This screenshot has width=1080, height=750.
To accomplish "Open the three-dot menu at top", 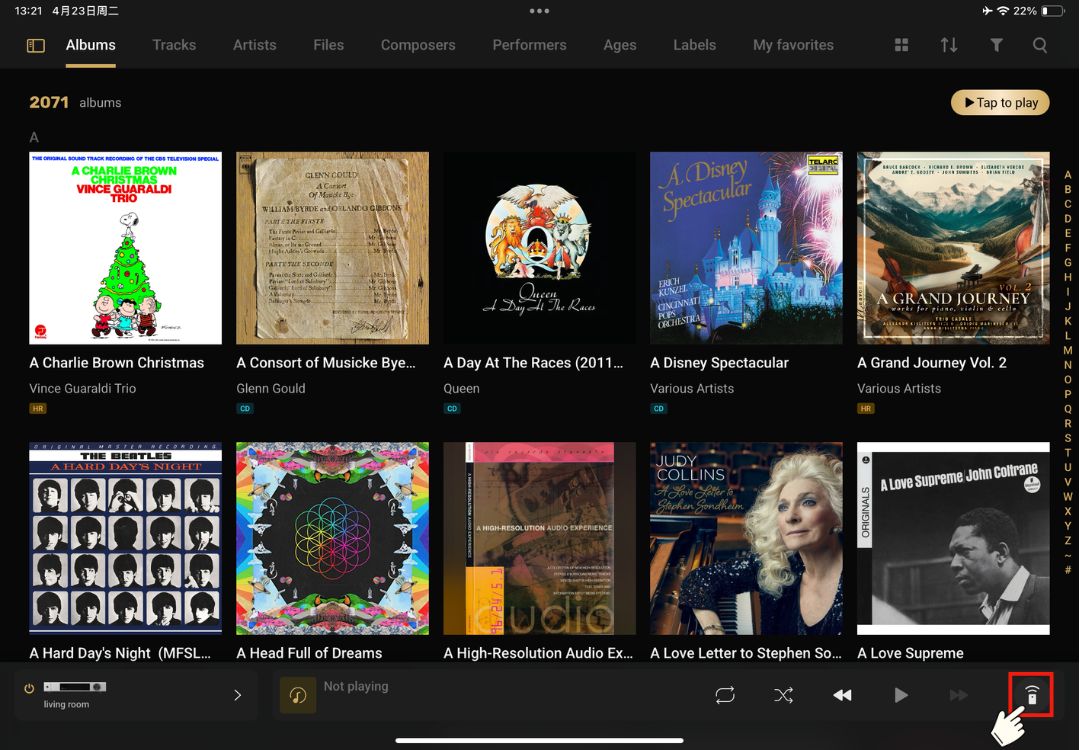I will (539, 11).
